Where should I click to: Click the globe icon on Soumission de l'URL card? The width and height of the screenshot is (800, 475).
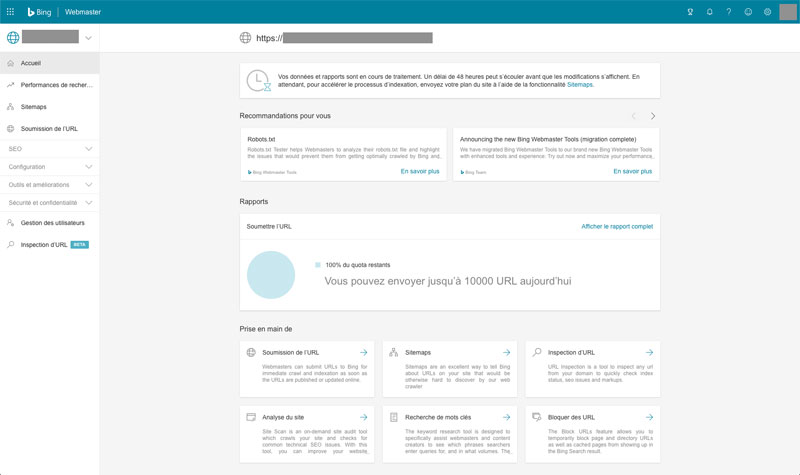[x=251, y=353]
